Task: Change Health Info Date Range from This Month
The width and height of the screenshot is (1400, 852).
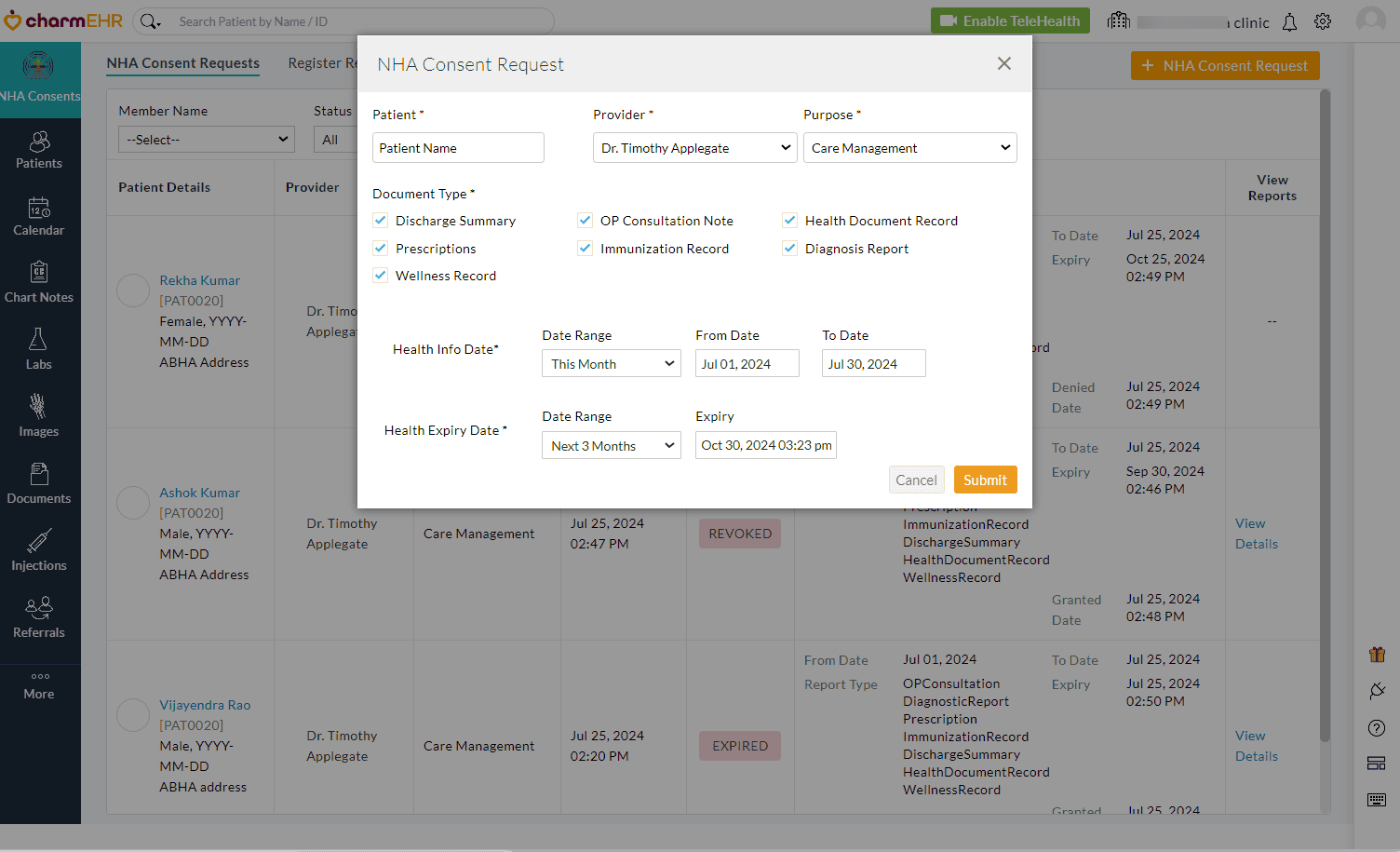Action: pyautogui.click(x=611, y=363)
